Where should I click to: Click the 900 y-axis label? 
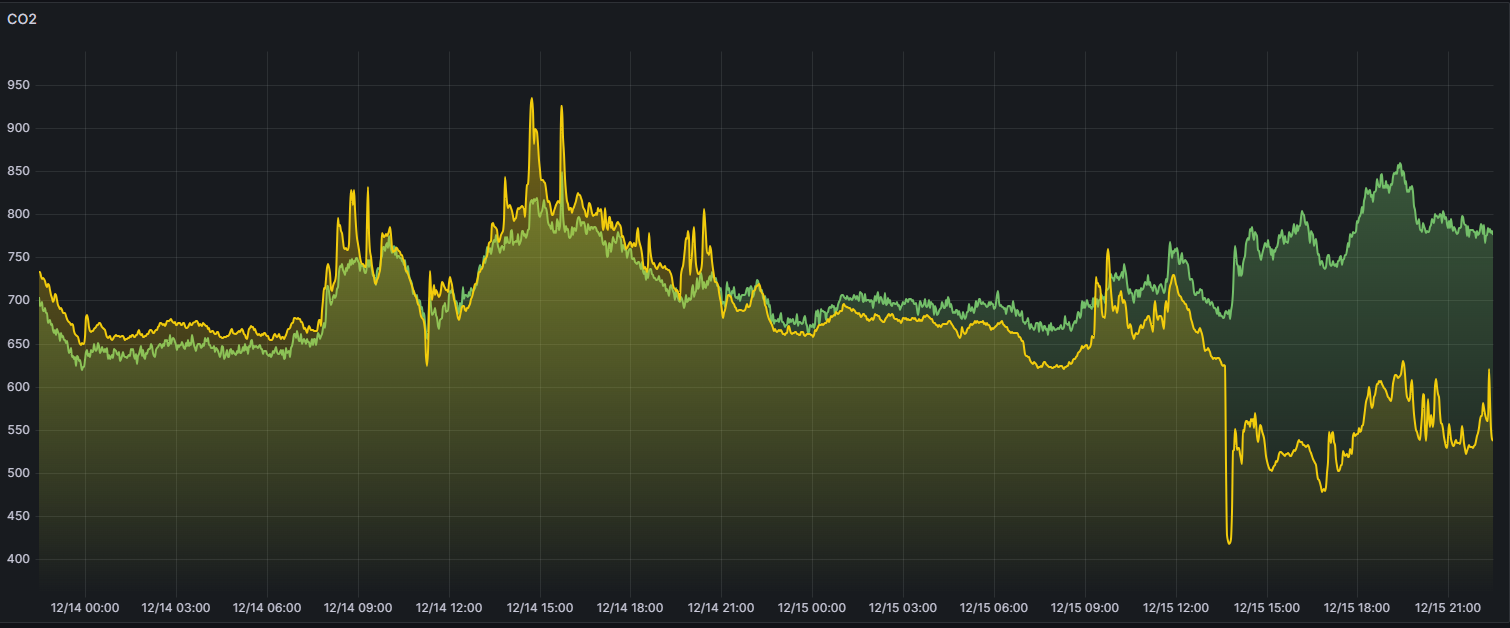pyautogui.click(x=19, y=129)
